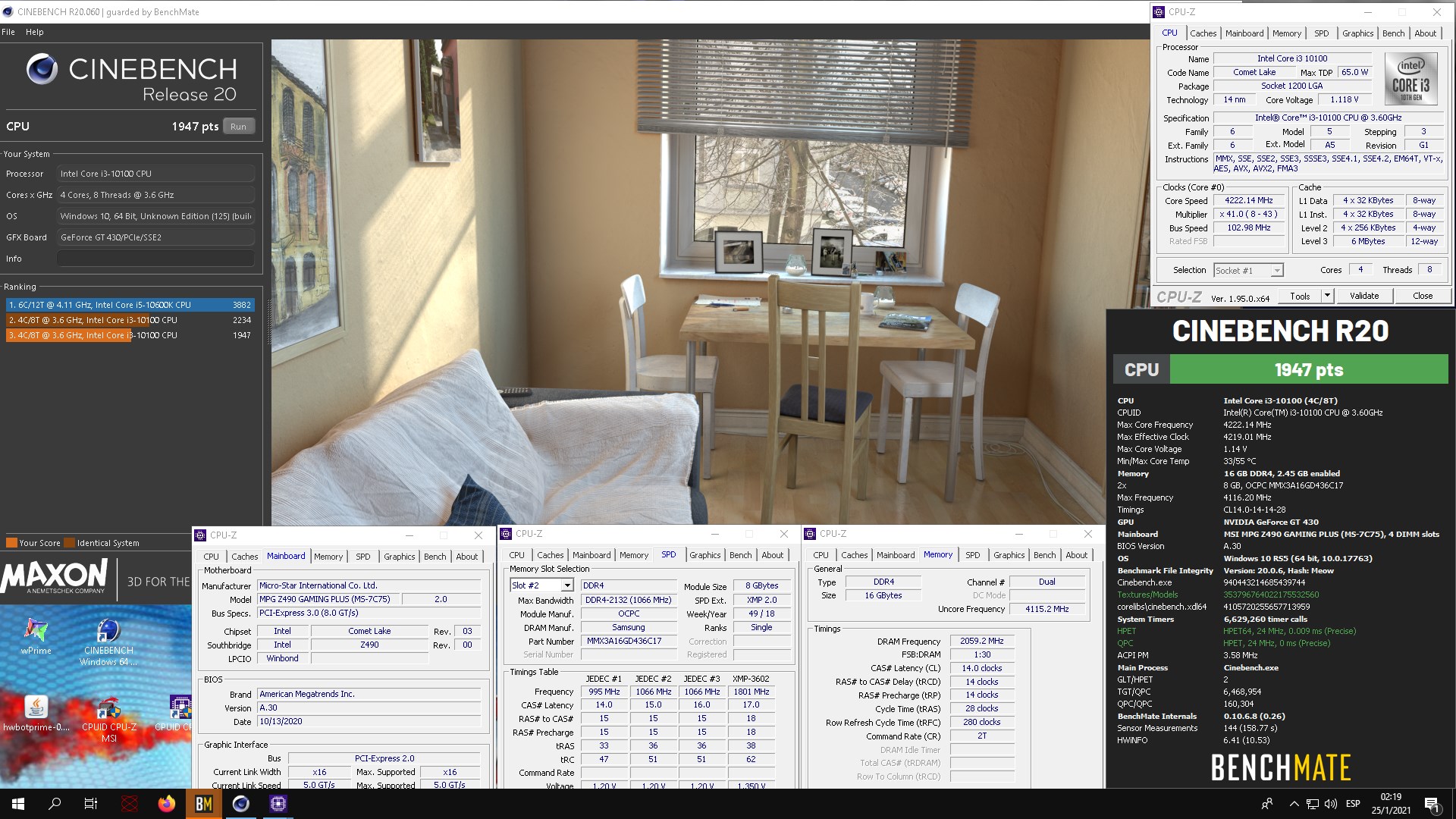Image resolution: width=1456 pixels, height=819 pixels.
Task: Click the Close button in CPU-Z
Action: click(1423, 296)
